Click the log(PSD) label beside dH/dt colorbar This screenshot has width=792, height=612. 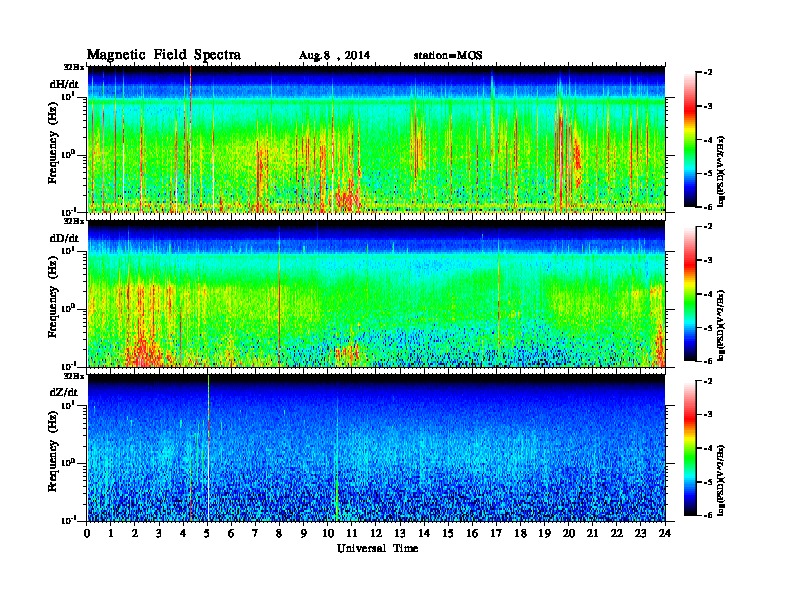pos(721,171)
